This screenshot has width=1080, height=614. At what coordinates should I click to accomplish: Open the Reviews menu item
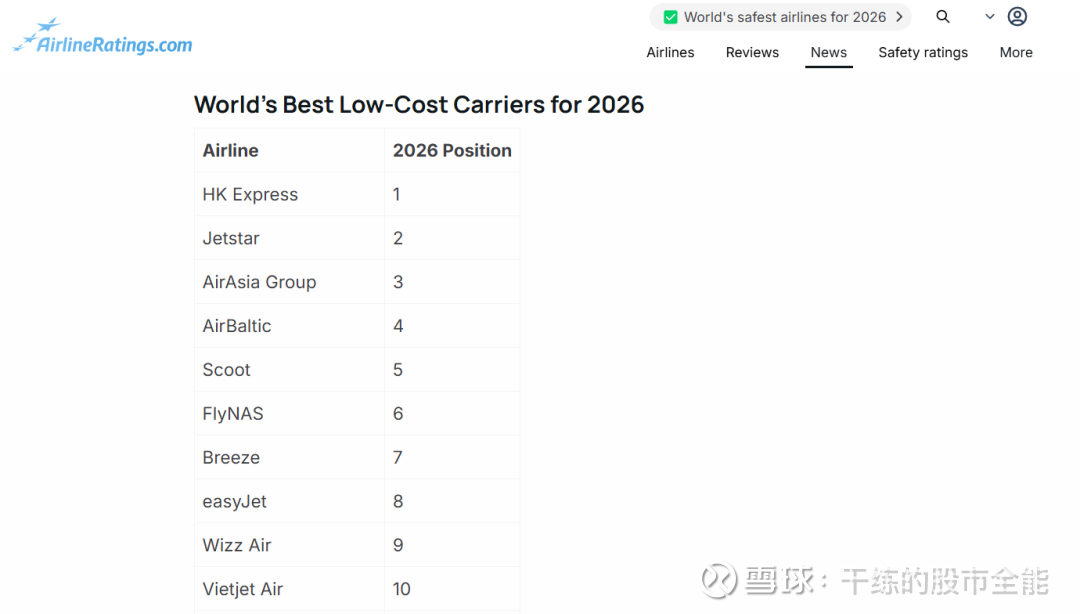(x=752, y=53)
